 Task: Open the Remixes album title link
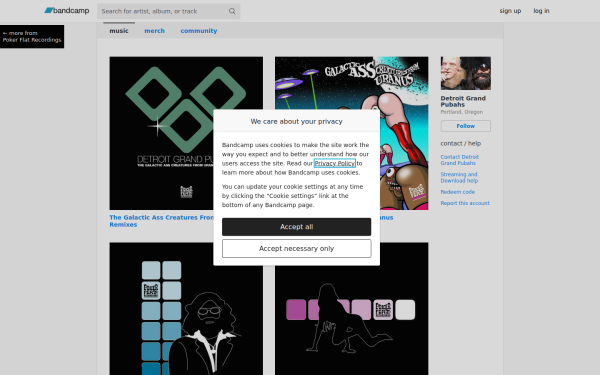[x=161, y=221]
